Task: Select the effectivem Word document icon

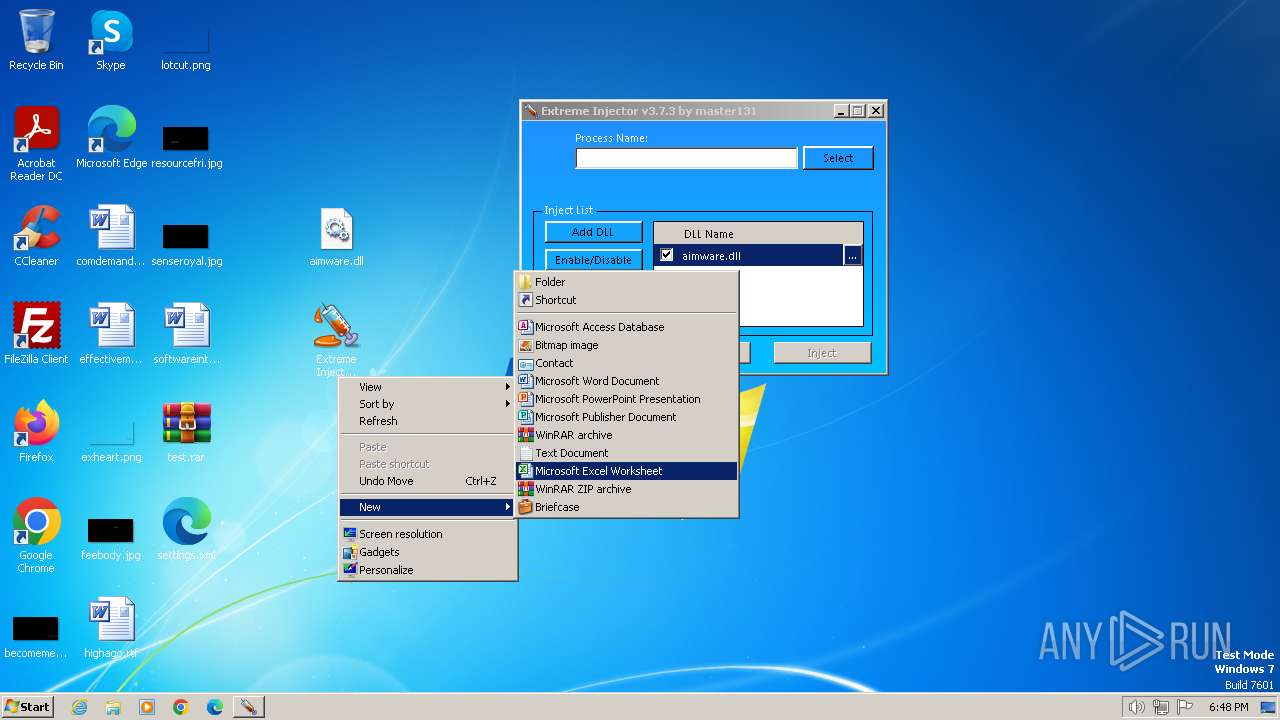Action: coord(111,334)
